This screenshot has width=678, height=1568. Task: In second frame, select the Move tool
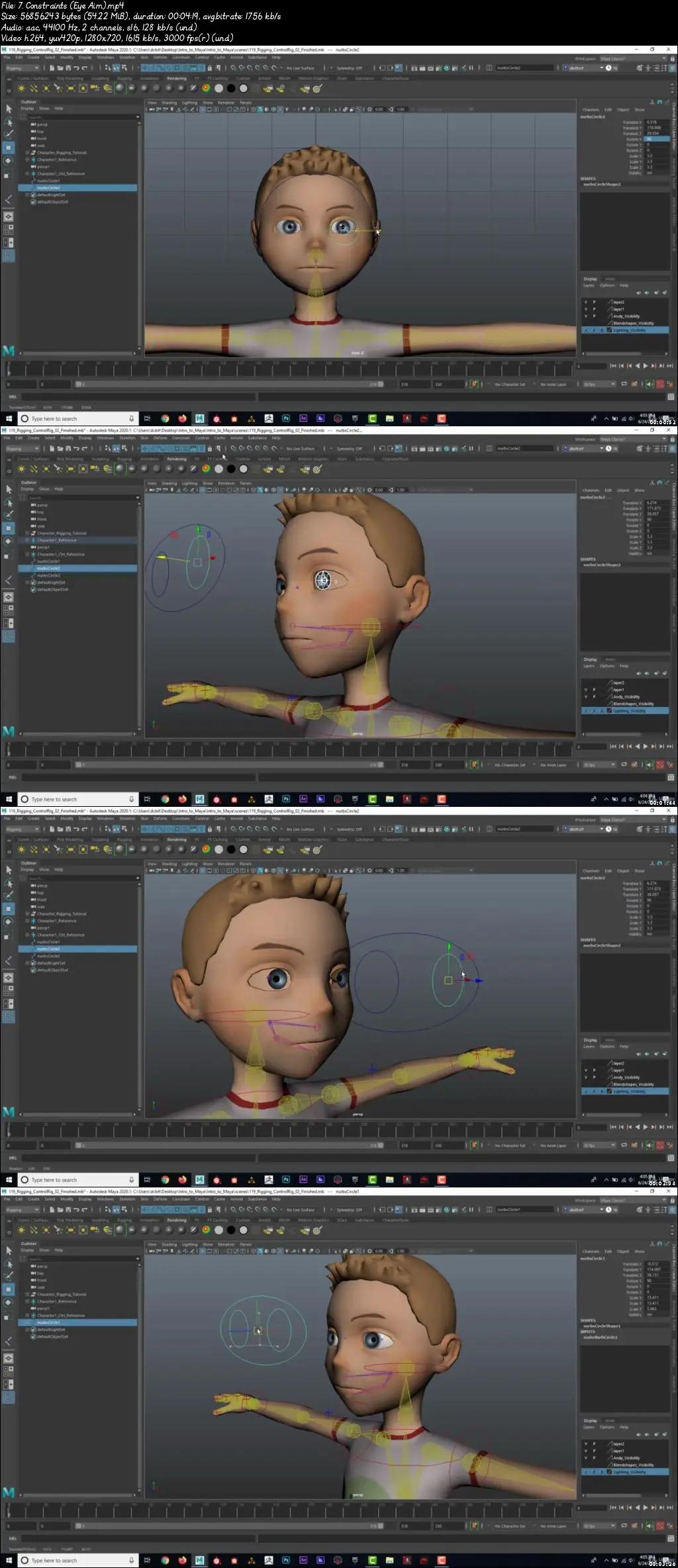[x=9, y=528]
